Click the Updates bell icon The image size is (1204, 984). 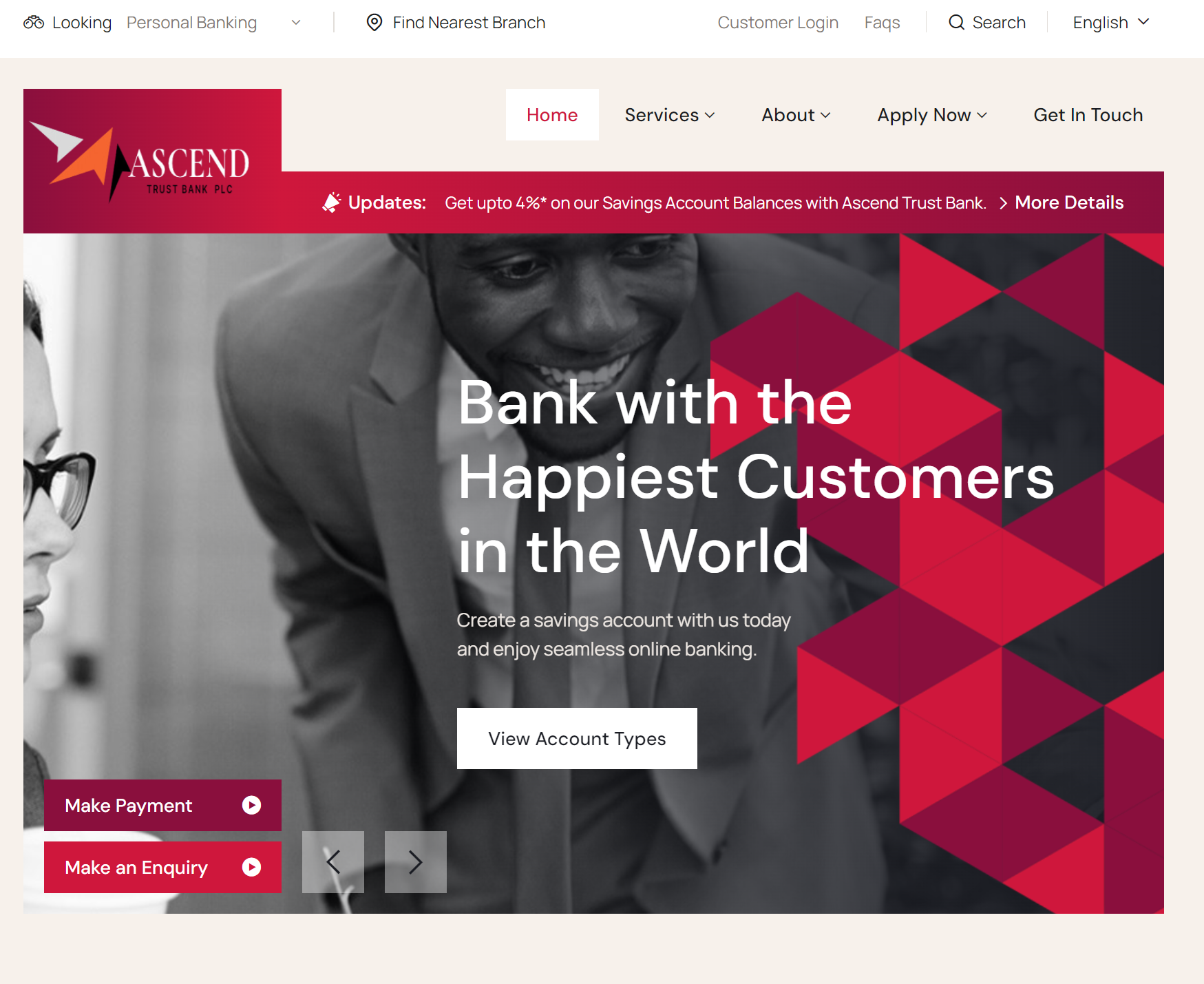332,202
